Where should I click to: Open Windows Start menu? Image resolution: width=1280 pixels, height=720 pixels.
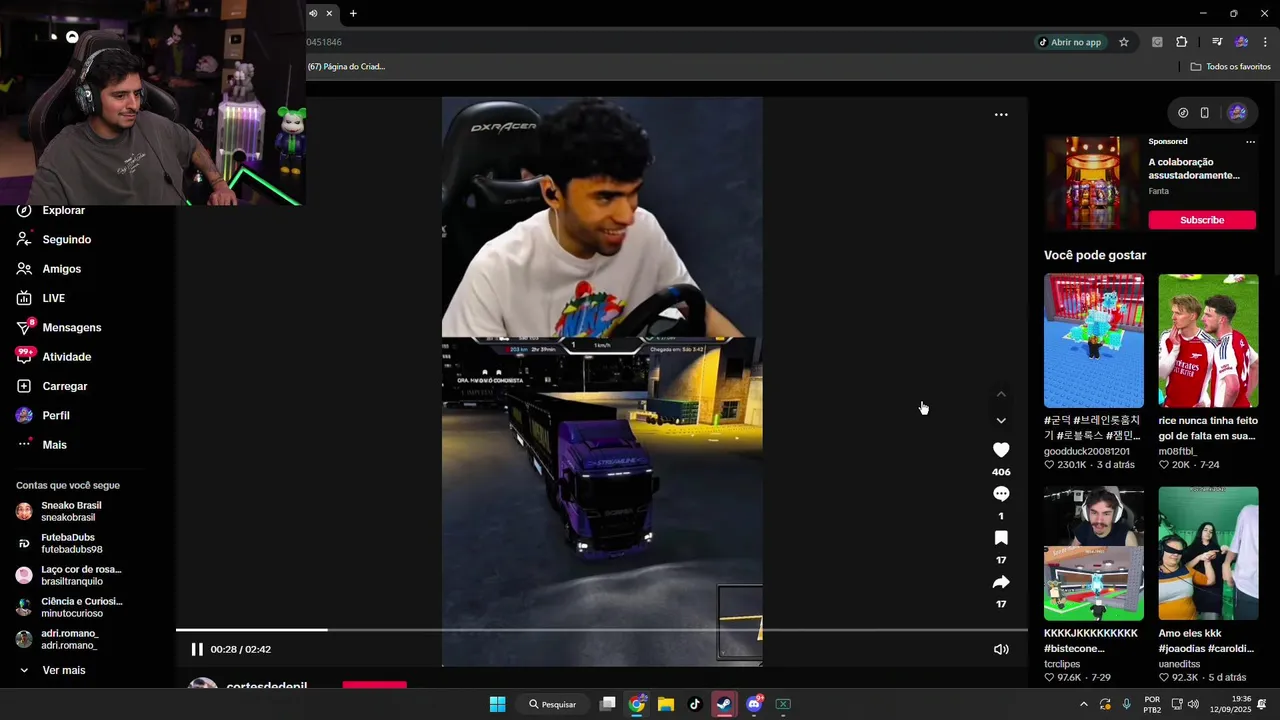click(497, 704)
